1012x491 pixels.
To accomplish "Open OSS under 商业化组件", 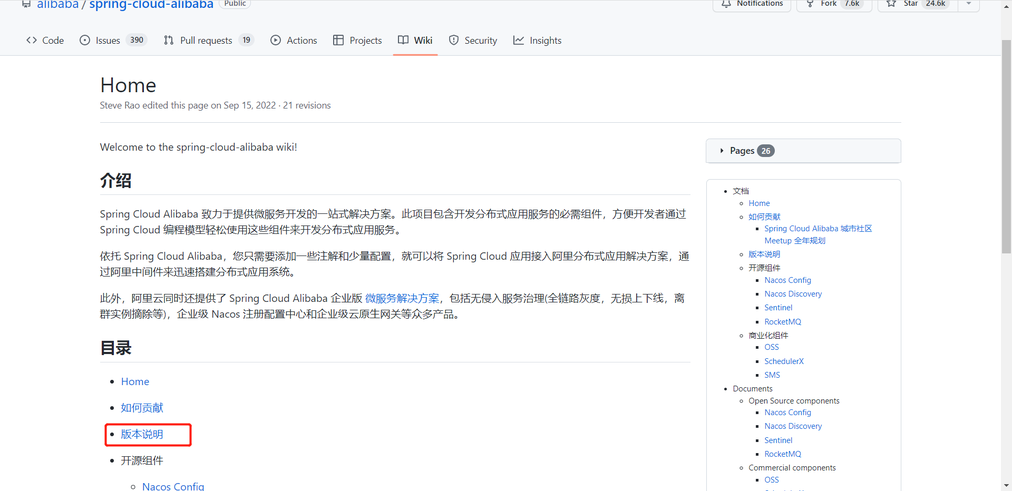I will tap(771, 347).
